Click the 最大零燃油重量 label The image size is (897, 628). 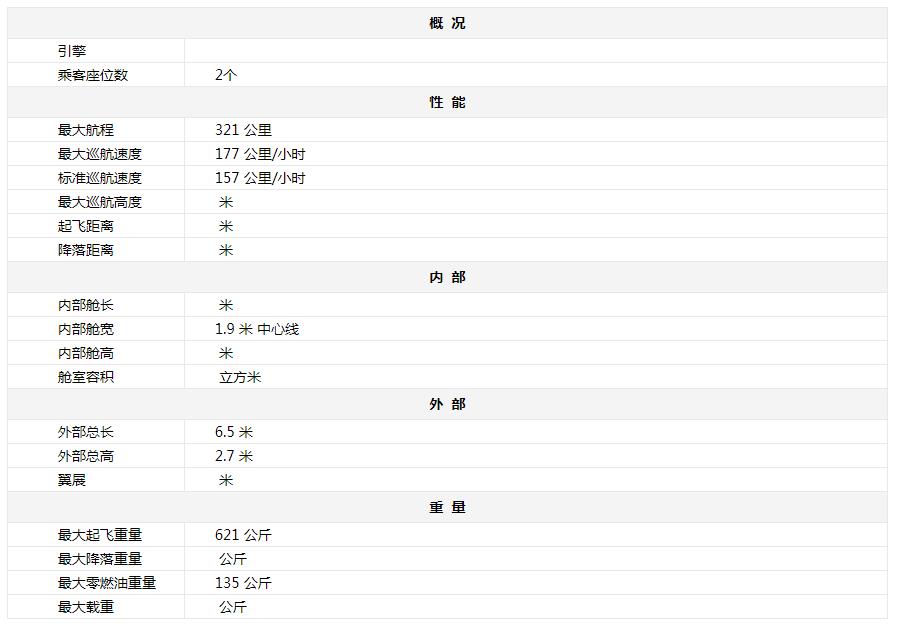(107, 583)
